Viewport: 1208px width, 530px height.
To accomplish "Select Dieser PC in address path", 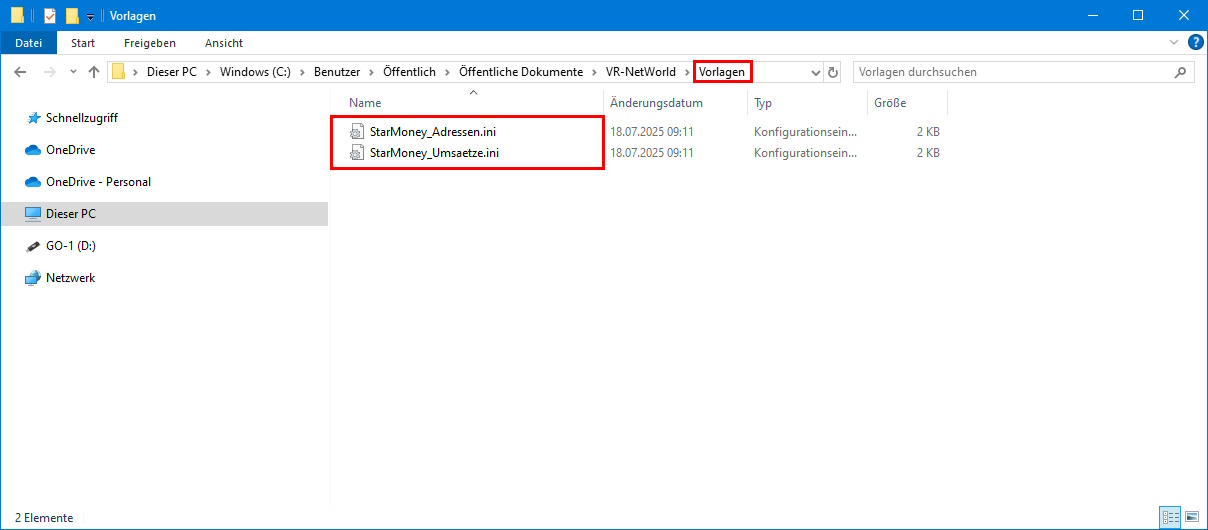I will (x=172, y=72).
